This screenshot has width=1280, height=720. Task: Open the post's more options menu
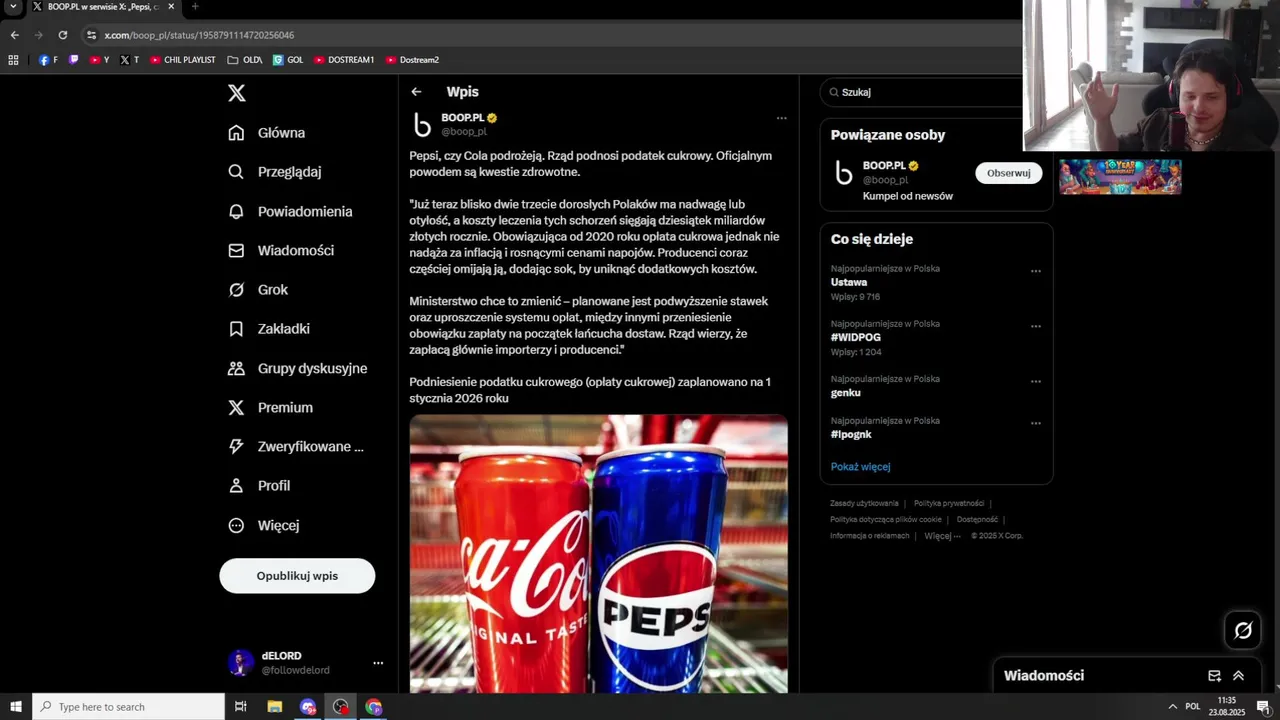(781, 118)
